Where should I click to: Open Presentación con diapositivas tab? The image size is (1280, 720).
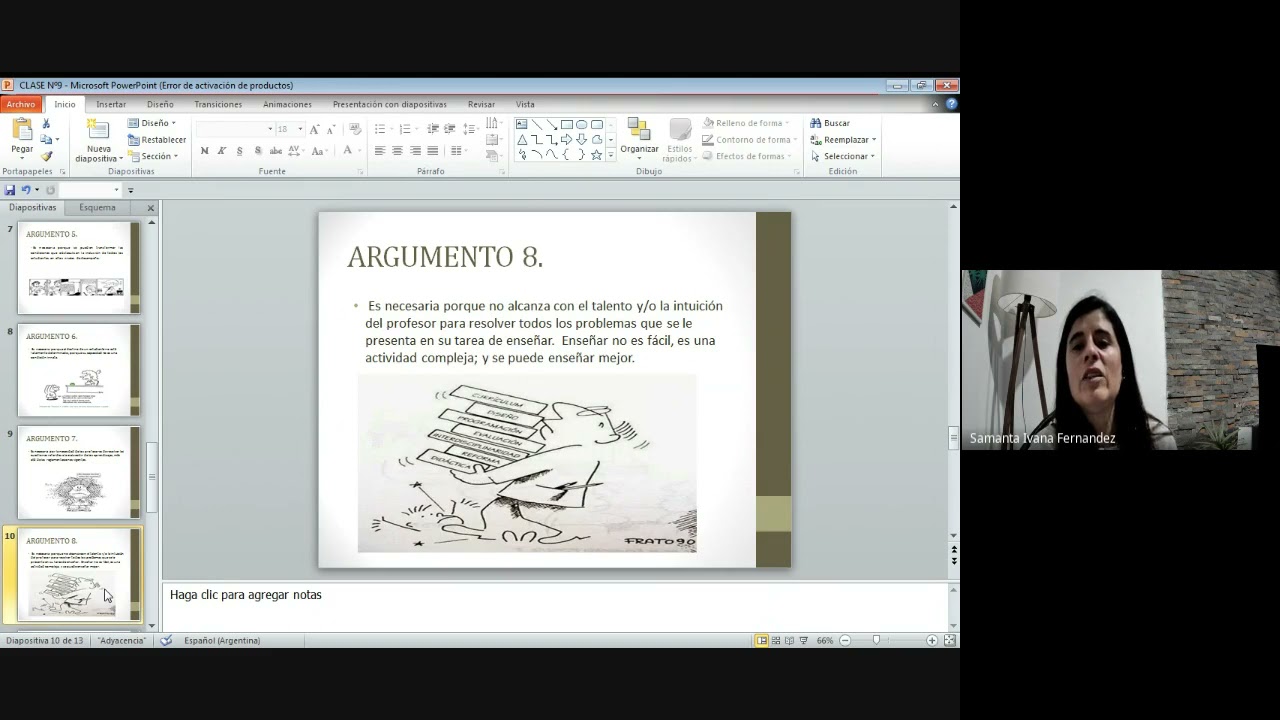point(390,104)
